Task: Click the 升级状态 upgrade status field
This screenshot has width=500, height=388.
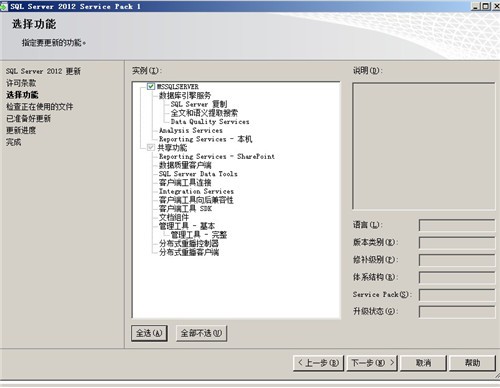Action: pos(457,312)
